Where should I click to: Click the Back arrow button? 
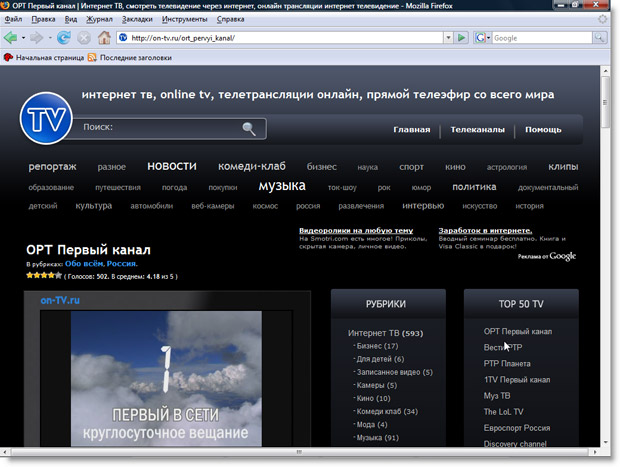10,38
